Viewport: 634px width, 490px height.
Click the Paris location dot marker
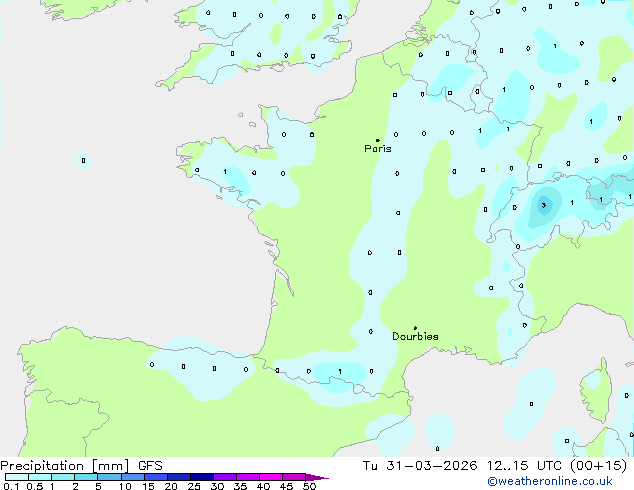point(378,140)
